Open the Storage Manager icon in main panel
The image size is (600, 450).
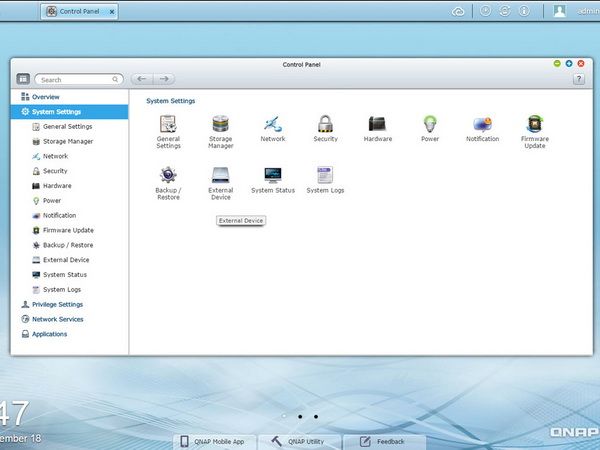[x=220, y=124]
